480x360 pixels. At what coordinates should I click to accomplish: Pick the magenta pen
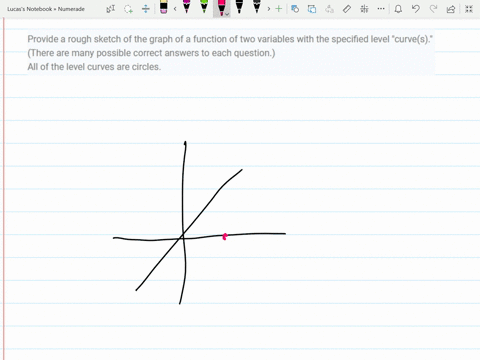[187, 7]
